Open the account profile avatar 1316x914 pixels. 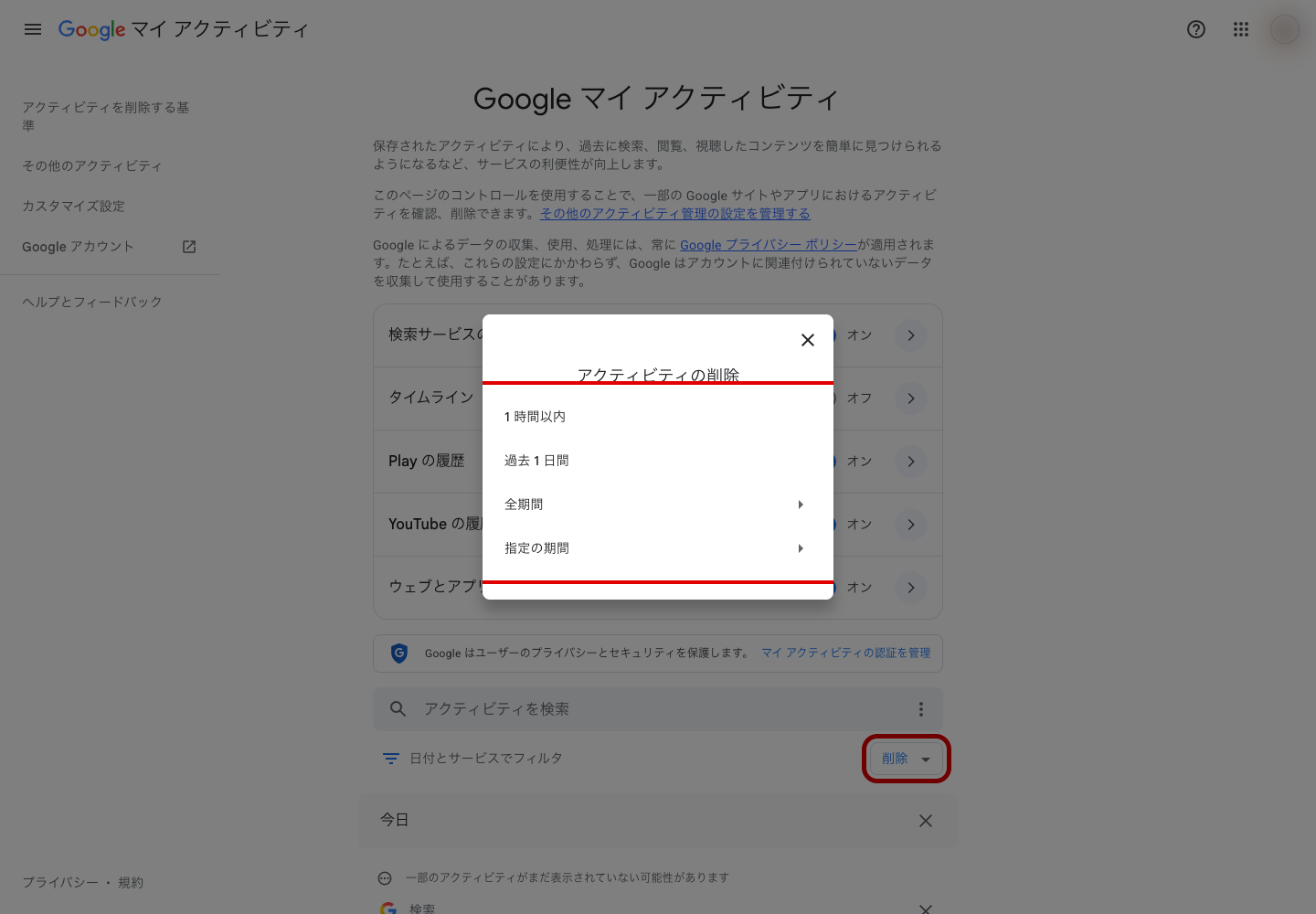[1285, 29]
